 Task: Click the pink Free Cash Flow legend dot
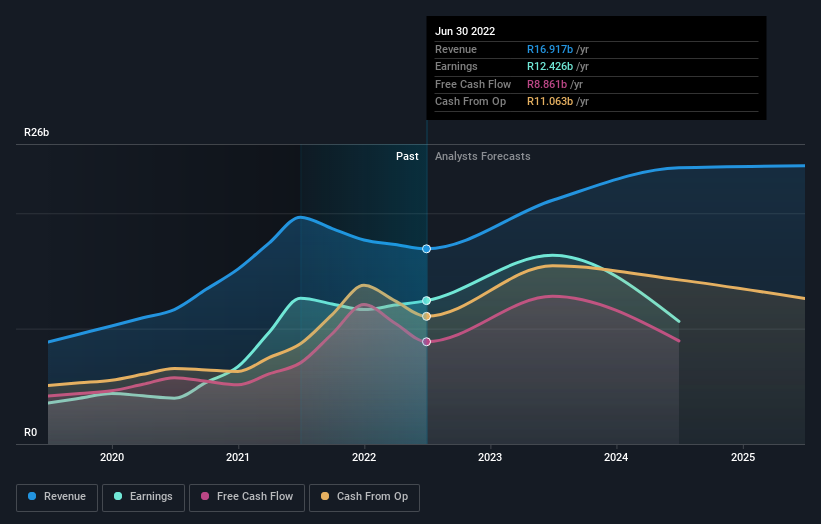point(205,496)
